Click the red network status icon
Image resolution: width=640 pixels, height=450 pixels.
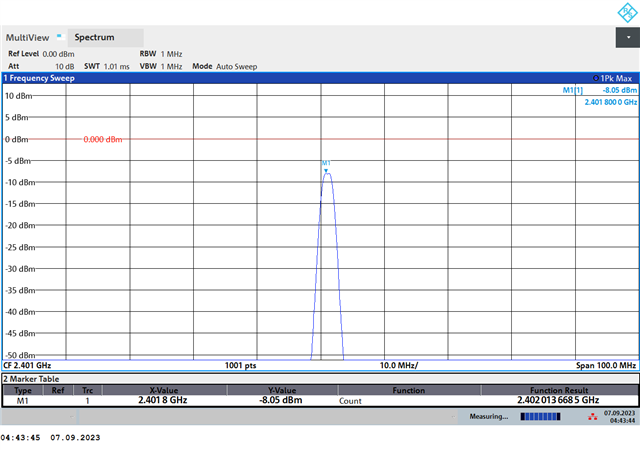click(x=592, y=417)
